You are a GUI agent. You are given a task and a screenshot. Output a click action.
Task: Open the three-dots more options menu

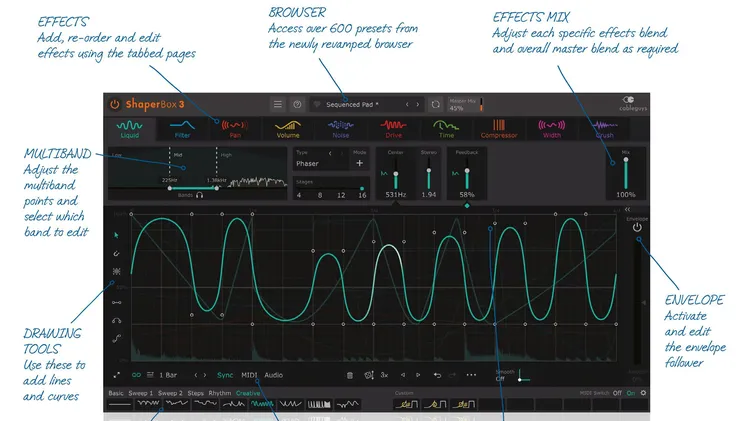[471, 375]
